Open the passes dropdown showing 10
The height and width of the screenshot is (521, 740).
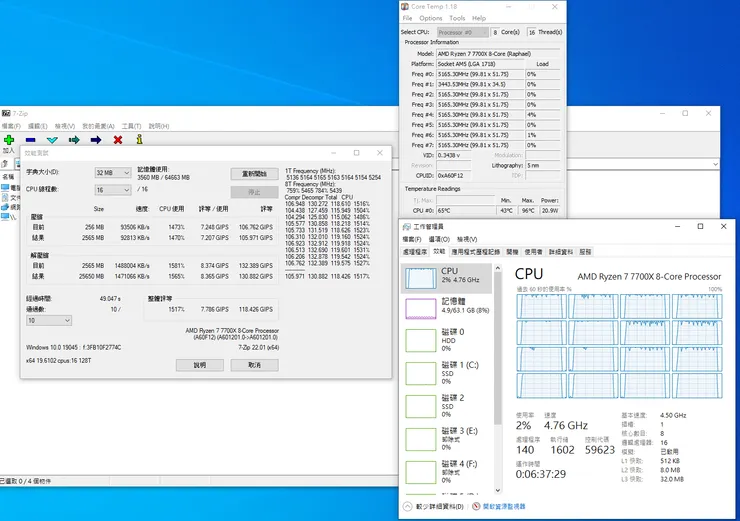click(49, 321)
